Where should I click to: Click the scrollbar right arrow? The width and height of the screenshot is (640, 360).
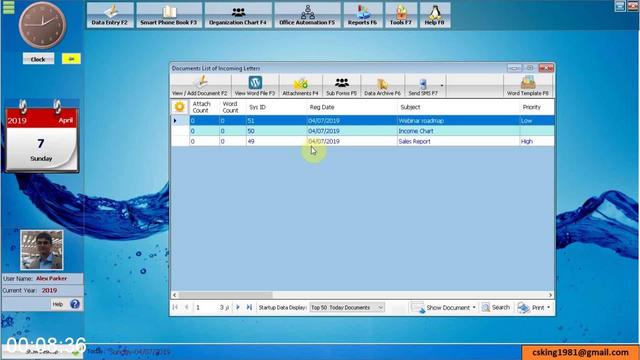pos(550,295)
